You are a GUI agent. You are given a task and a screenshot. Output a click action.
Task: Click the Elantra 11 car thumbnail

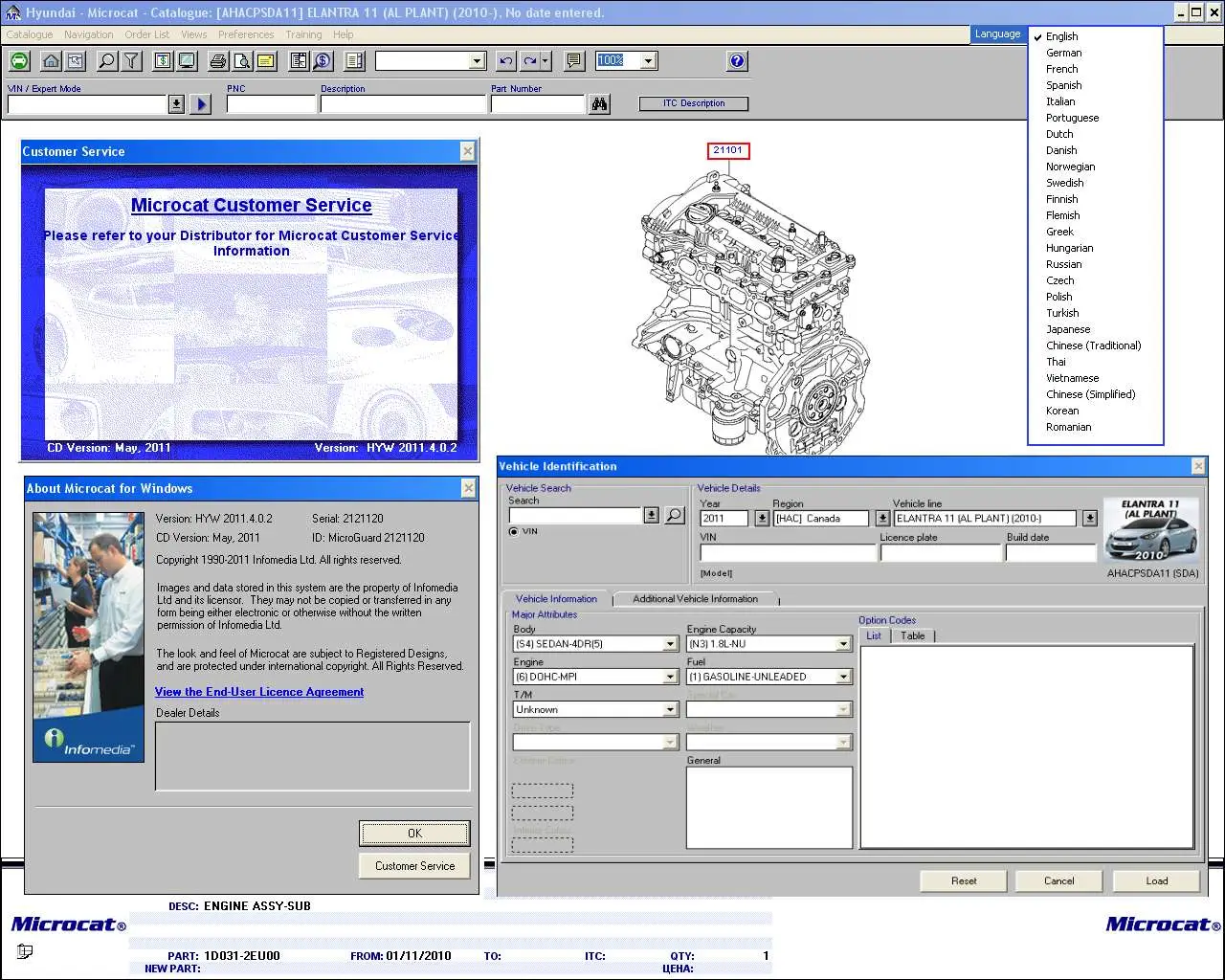click(1153, 529)
